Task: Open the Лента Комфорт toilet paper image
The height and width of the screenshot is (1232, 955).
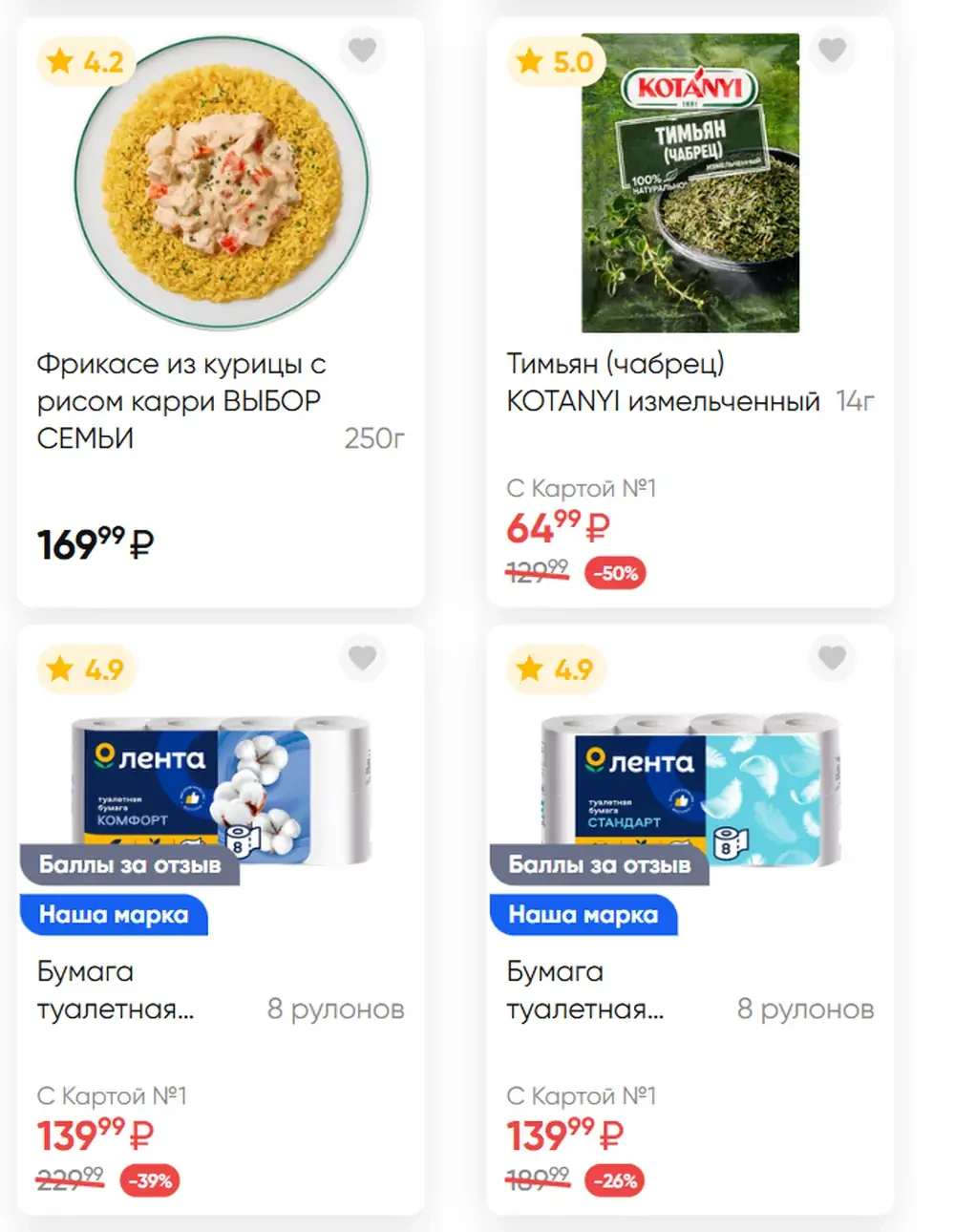Action: 222,791
